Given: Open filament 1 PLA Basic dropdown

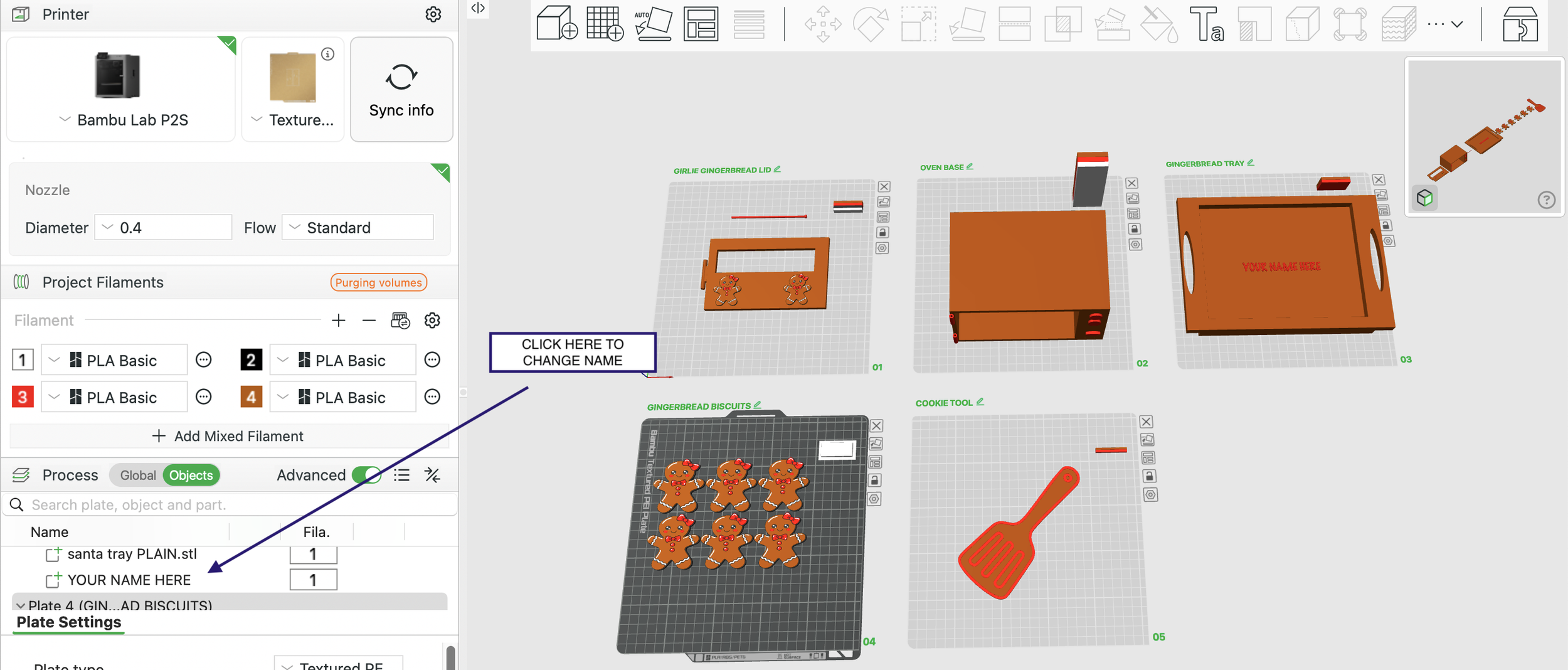Looking at the screenshot, I should coord(114,360).
